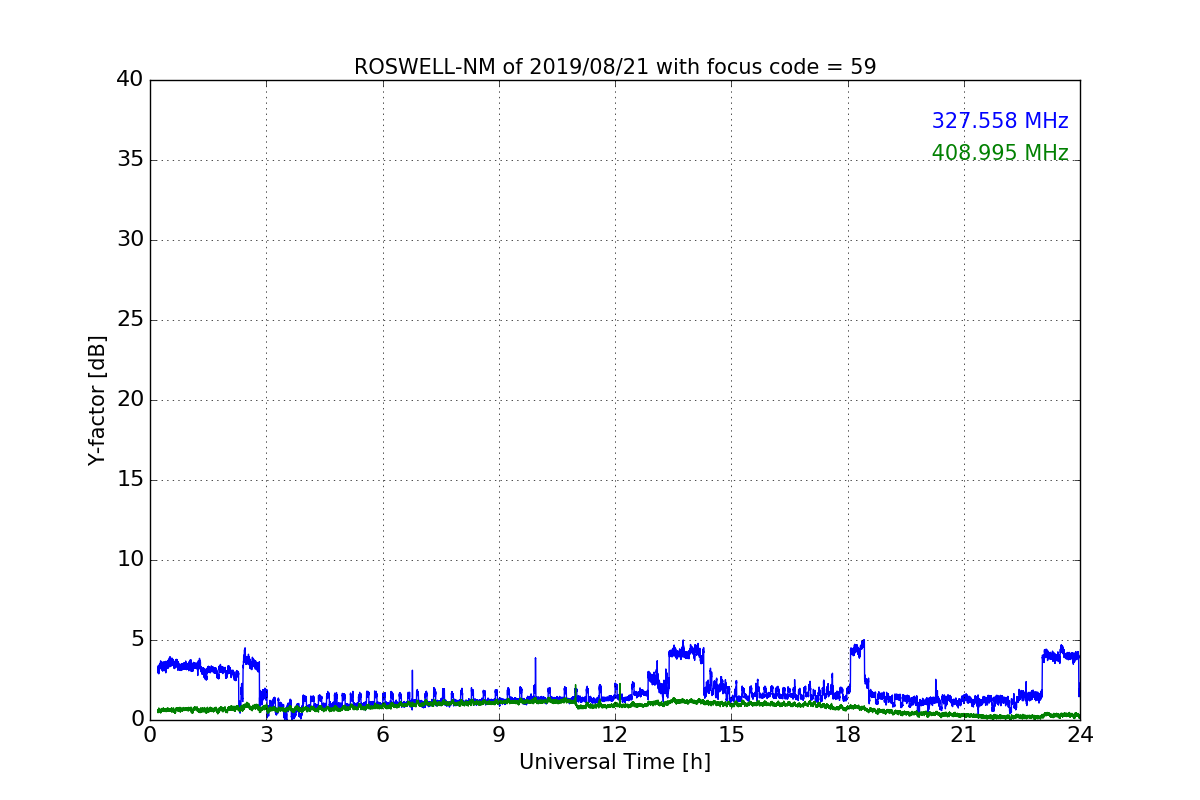Viewport: 1200px width, 800px height.
Task: Click the plot title 'ROSWELL-NM of 2019/08/21 with focus code = 59'
Action: coord(615,67)
